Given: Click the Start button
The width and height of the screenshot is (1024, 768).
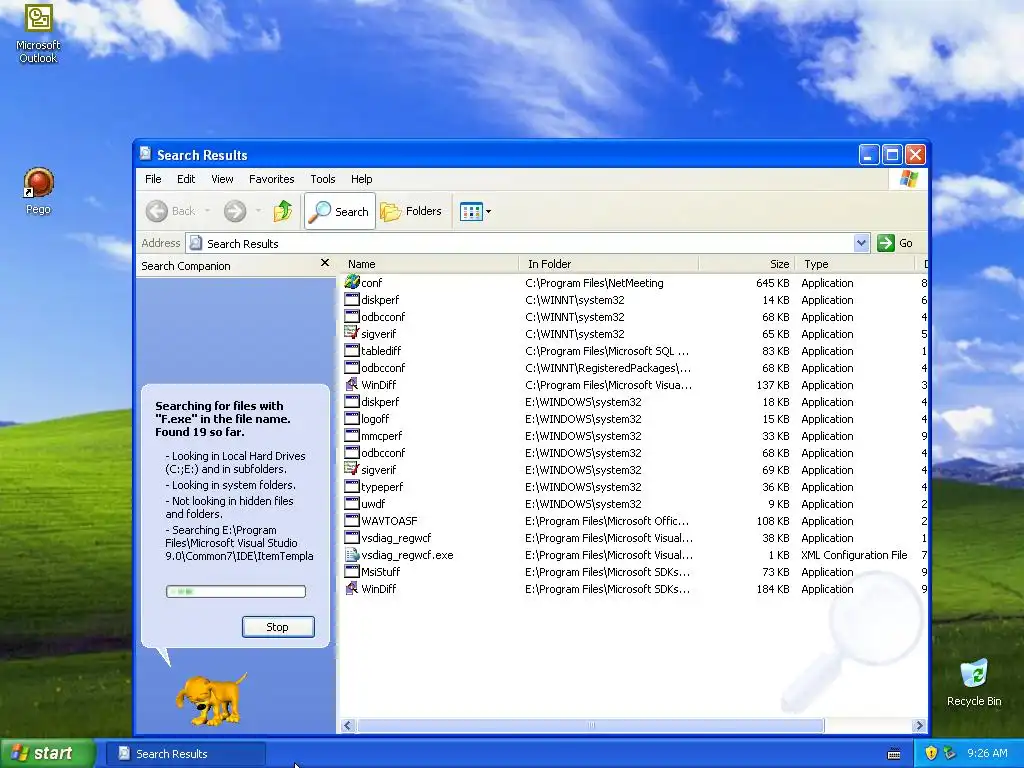Looking at the screenshot, I should tap(46, 754).
